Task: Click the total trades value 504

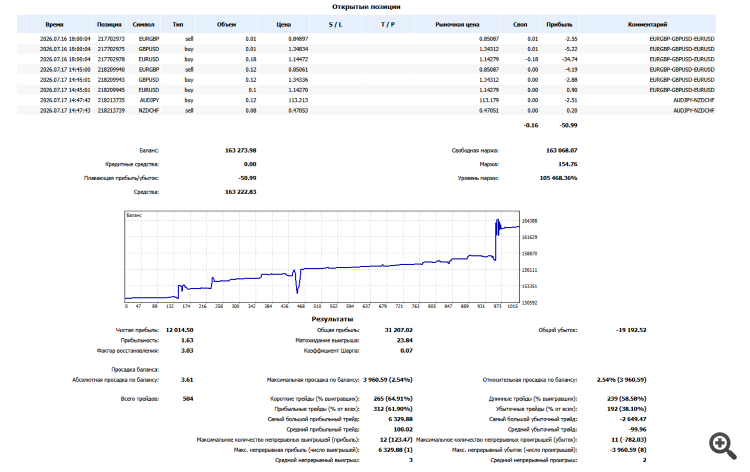Action: [x=188, y=398]
